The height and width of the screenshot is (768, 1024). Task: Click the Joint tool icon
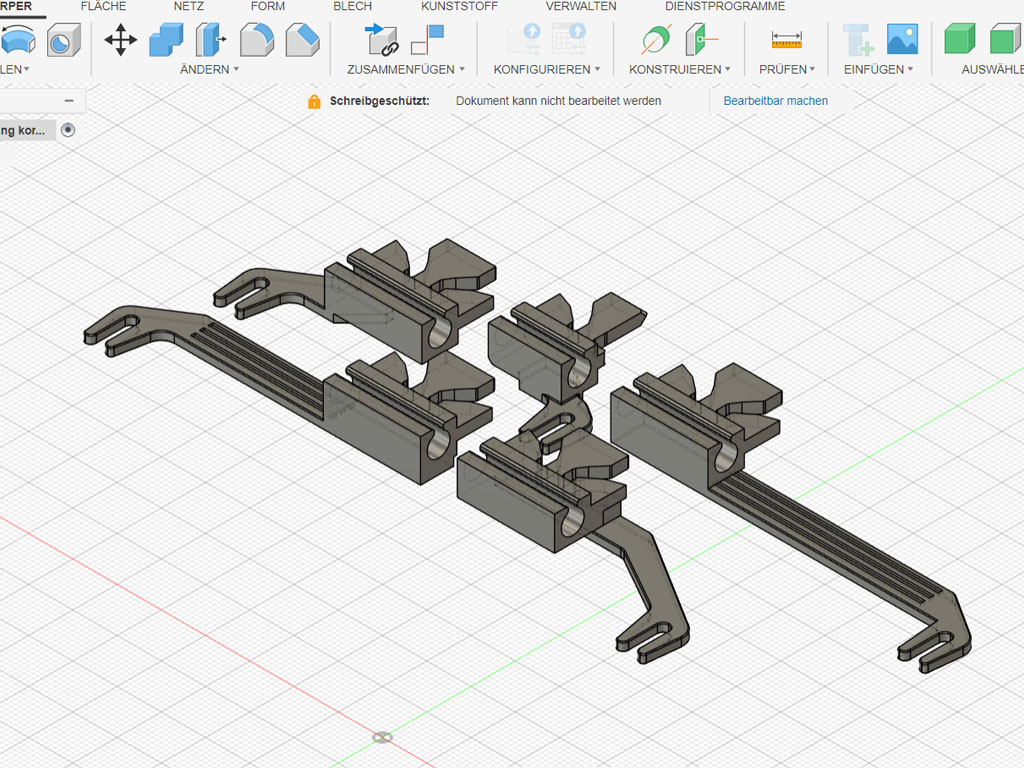382,40
